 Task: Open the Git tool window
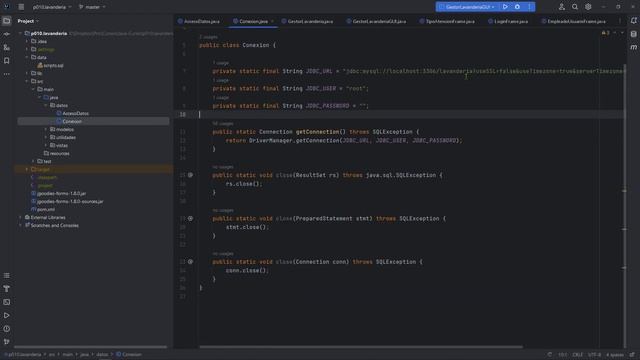point(7,342)
